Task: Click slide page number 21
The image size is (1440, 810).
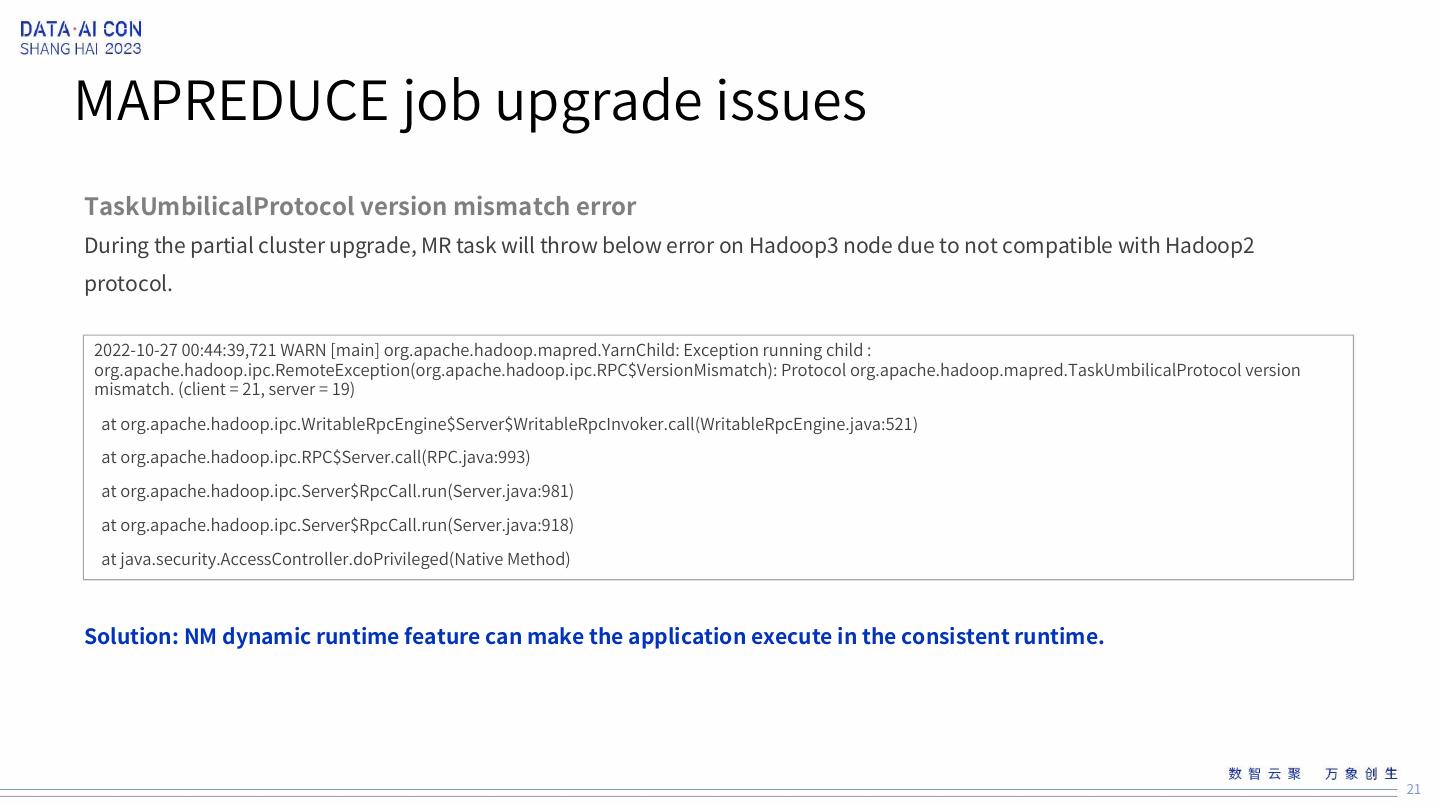Action: click(x=1413, y=789)
